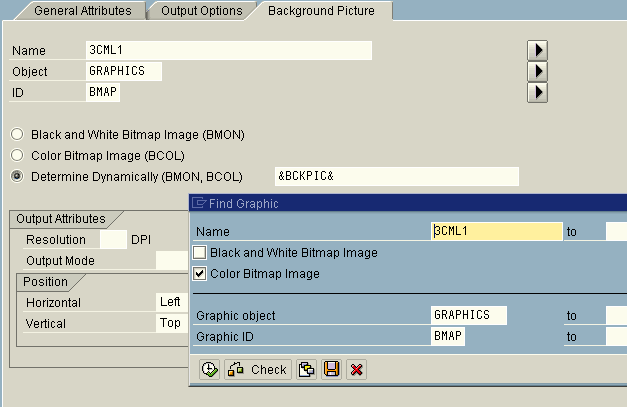This screenshot has width=627, height=407.
Task: Click the &BCKPIC& dynamic variable field
Action: point(396,176)
